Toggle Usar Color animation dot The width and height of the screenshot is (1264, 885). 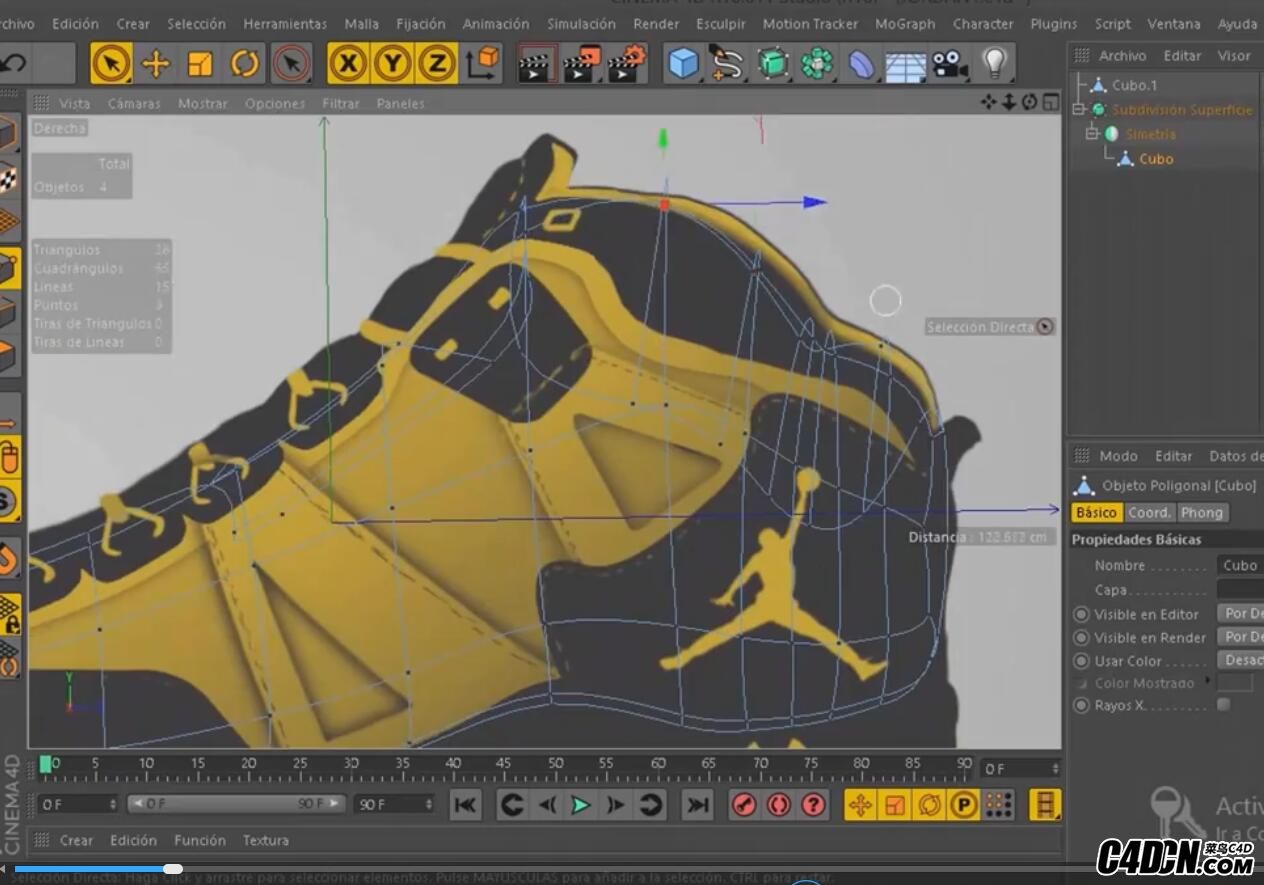tap(1081, 660)
